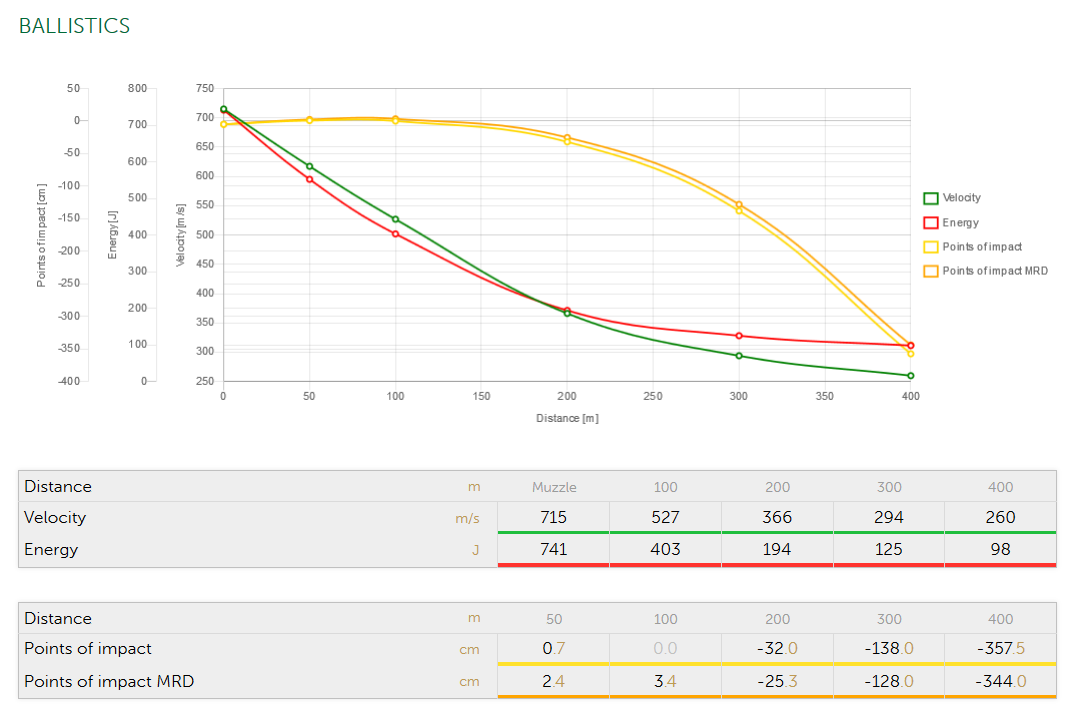Hide the Points of impact MRD series label
This screenshot has height=719, width=1083.
pos(994,271)
